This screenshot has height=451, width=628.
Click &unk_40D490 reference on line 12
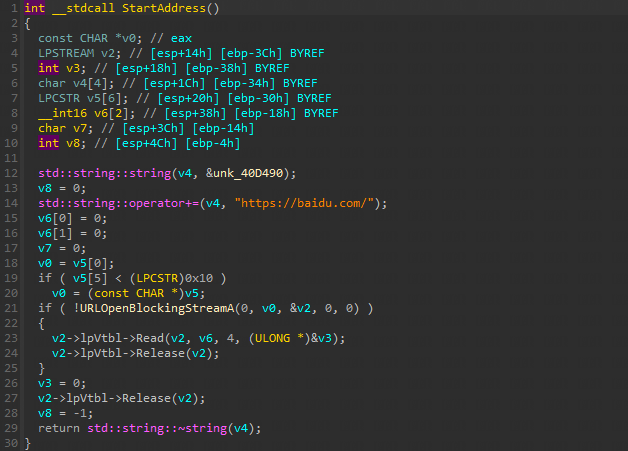point(244,173)
